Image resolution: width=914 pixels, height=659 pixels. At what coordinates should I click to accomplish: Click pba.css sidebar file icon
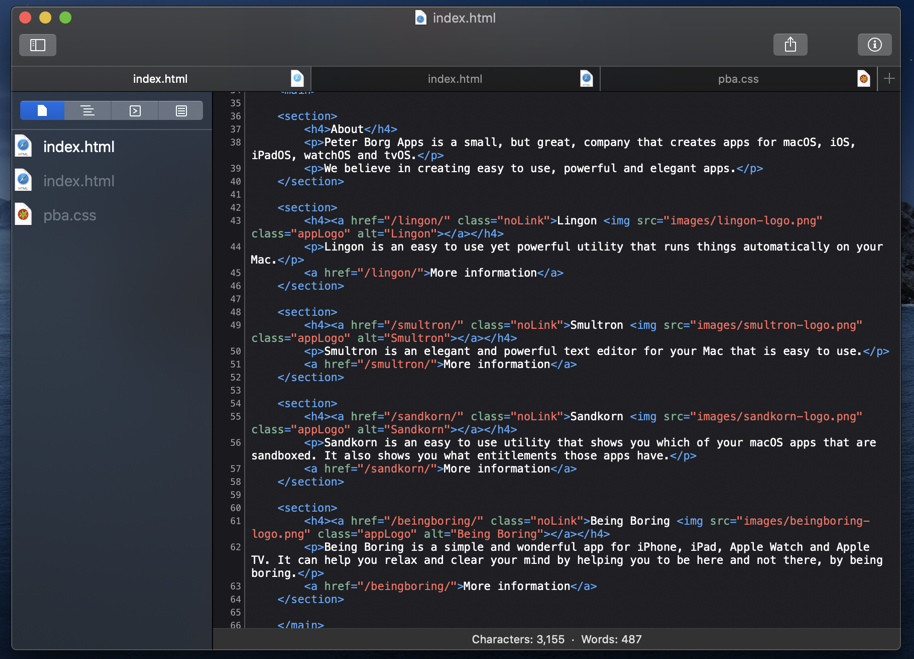tap(23, 214)
